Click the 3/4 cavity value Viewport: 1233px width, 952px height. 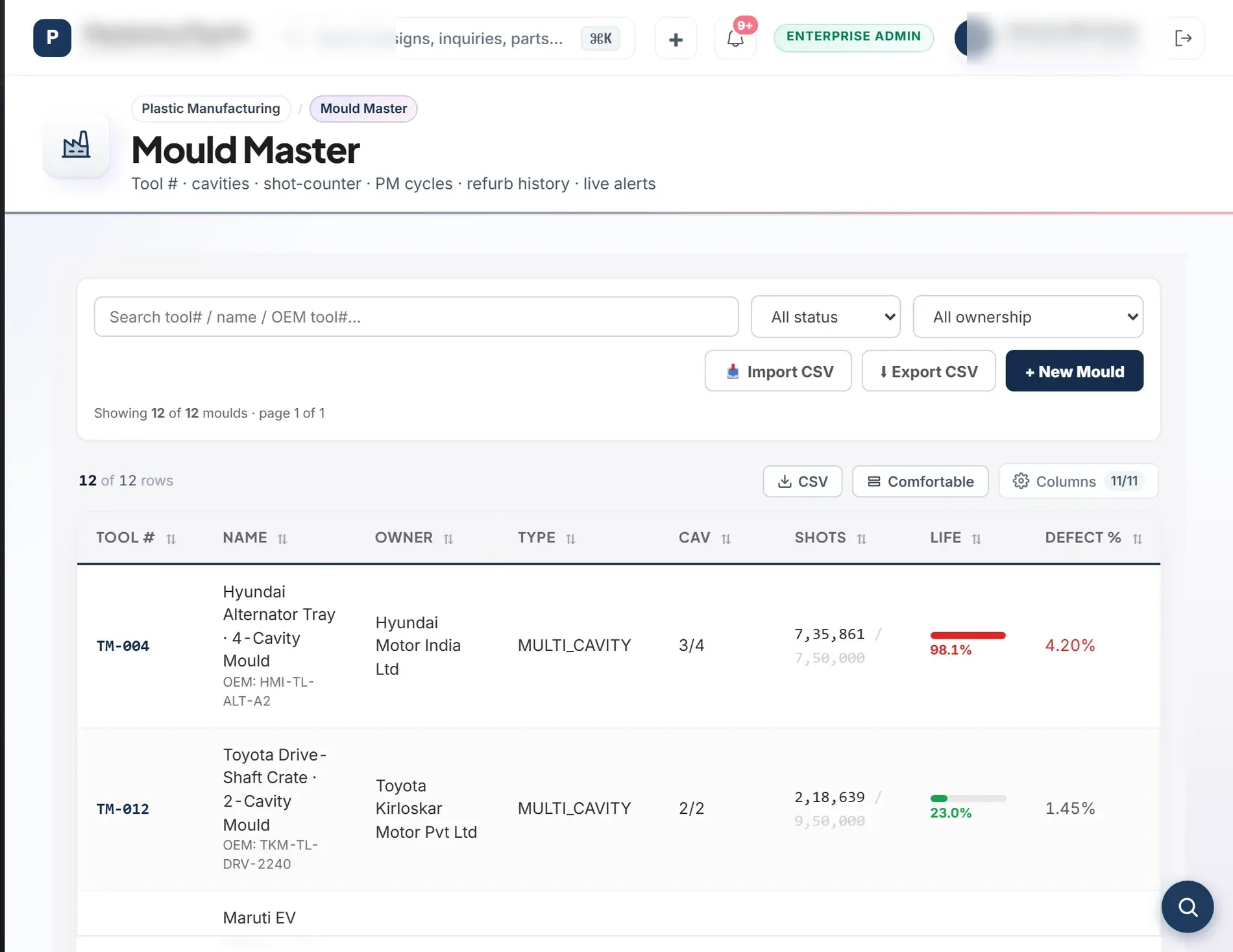click(x=691, y=645)
